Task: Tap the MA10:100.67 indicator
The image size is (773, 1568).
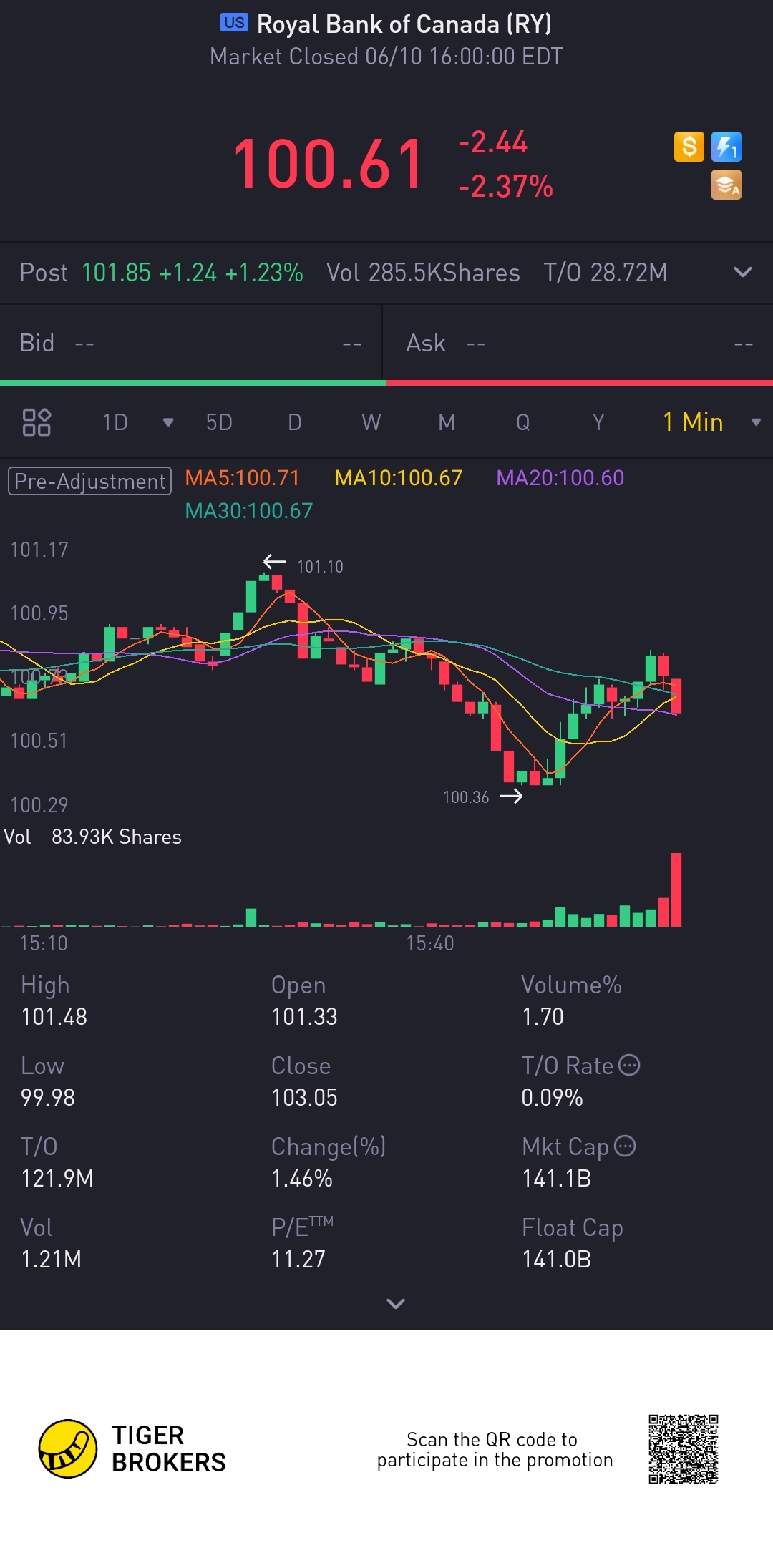Action: pyautogui.click(x=399, y=478)
